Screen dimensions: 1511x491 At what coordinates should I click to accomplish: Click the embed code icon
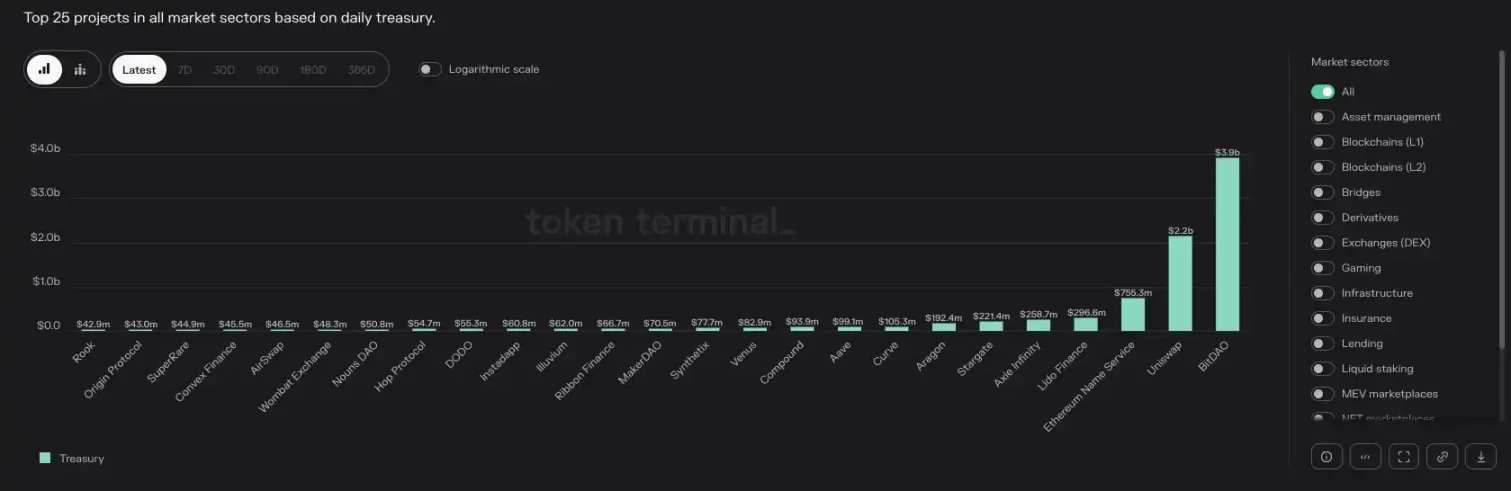[1365, 456]
